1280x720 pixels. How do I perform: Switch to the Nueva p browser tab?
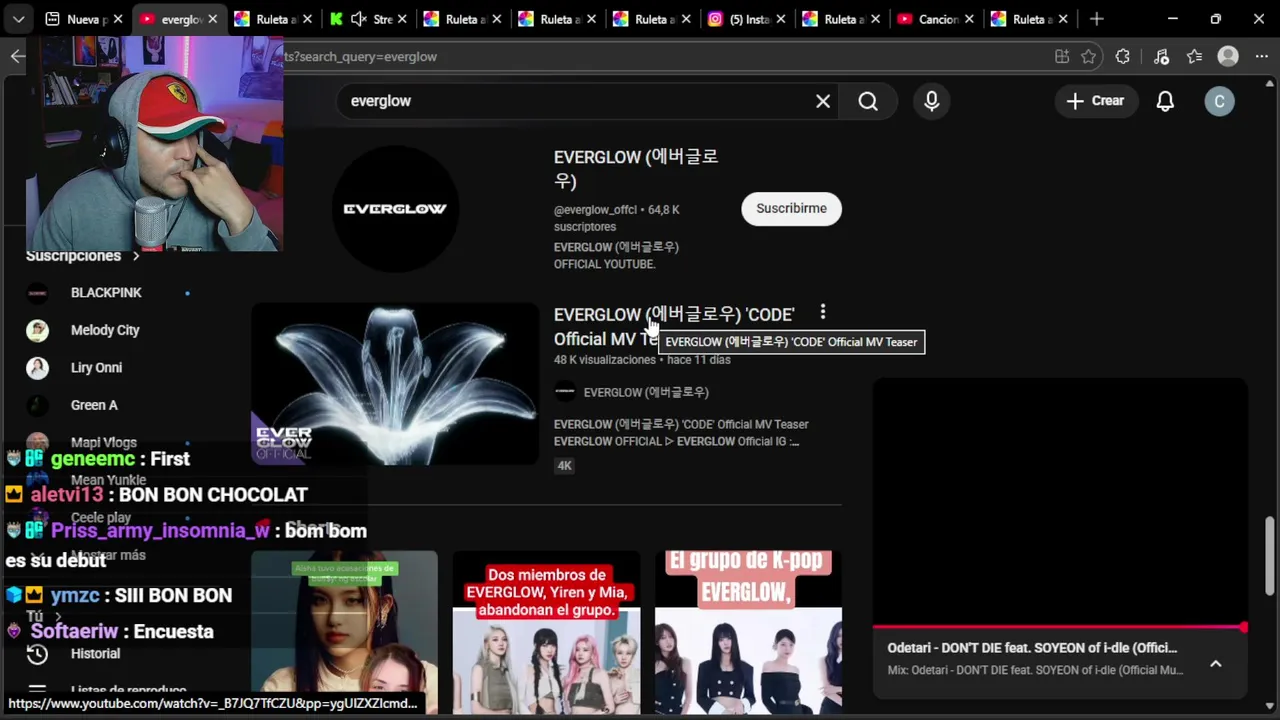pyautogui.click(x=84, y=19)
